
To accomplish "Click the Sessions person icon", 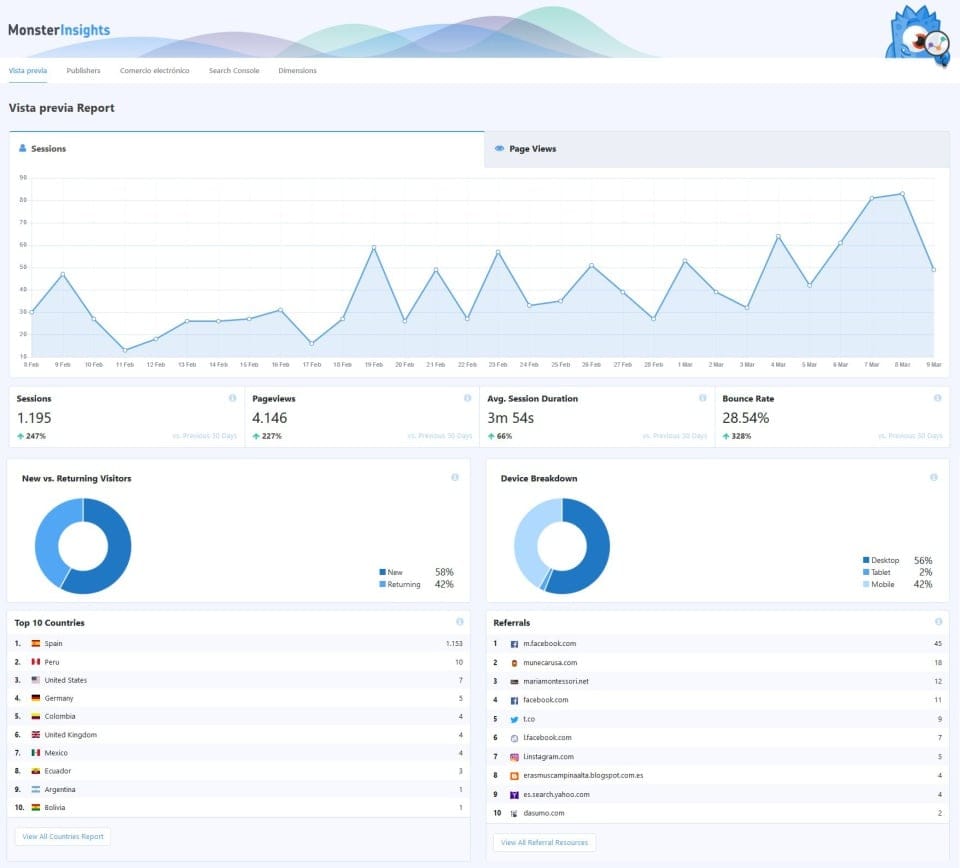I will click(23, 148).
